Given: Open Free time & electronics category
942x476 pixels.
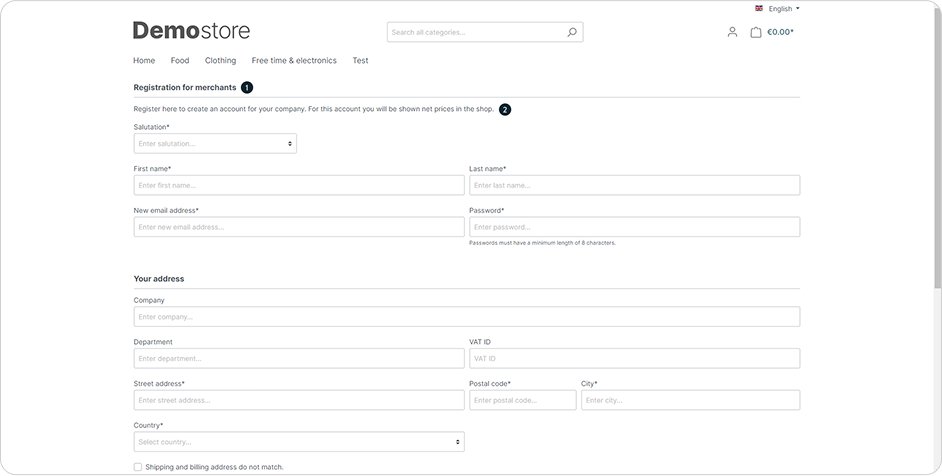Looking at the screenshot, I should (x=294, y=61).
